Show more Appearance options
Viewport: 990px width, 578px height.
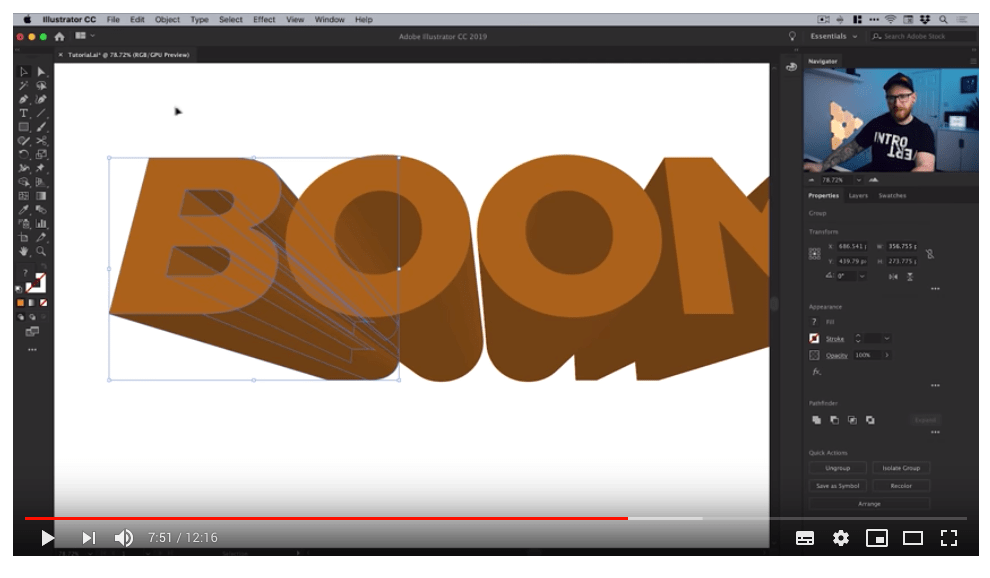[935, 385]
